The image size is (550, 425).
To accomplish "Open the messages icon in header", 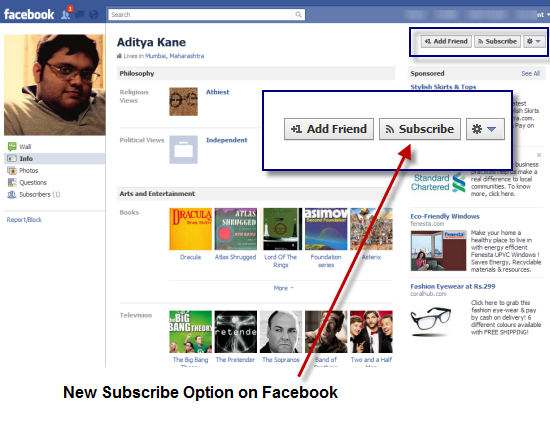I will 80,14.
